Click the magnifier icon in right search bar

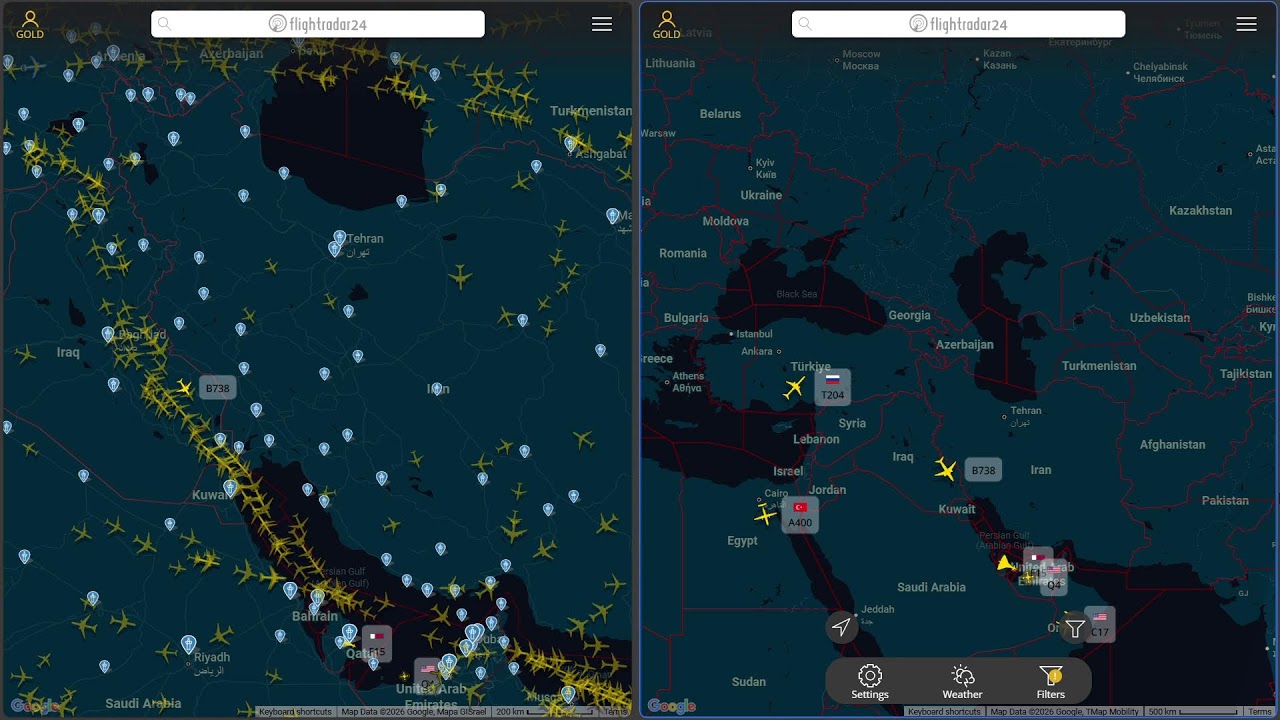pyautogui.click(x=805, y=24)
